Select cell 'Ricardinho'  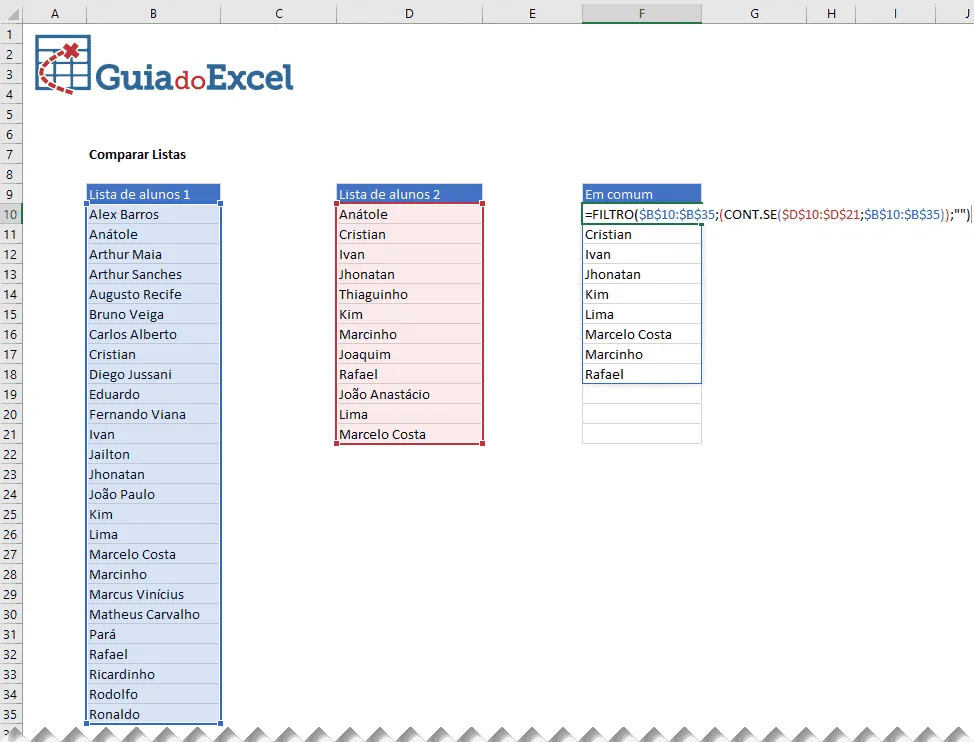153,674
